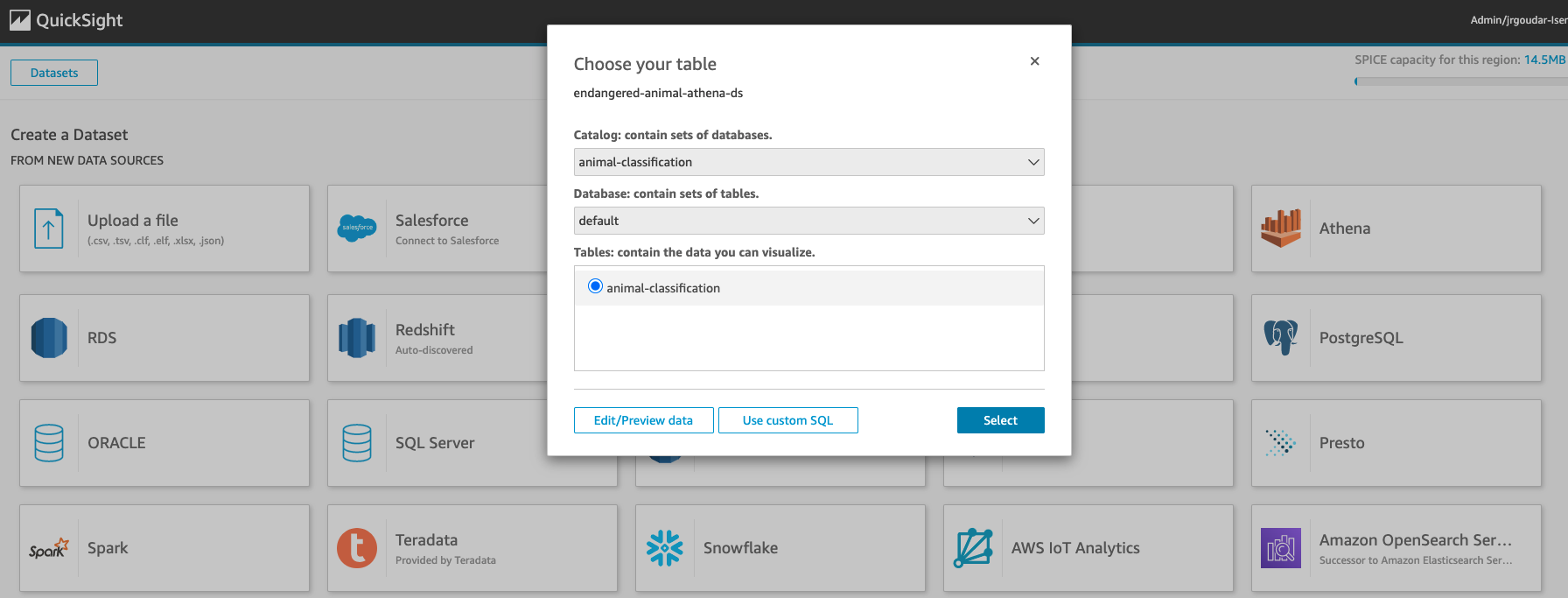Click the Salesforce cloud icon
The width and height of the screenshot is (1568, 598).
tap(357, 228)
